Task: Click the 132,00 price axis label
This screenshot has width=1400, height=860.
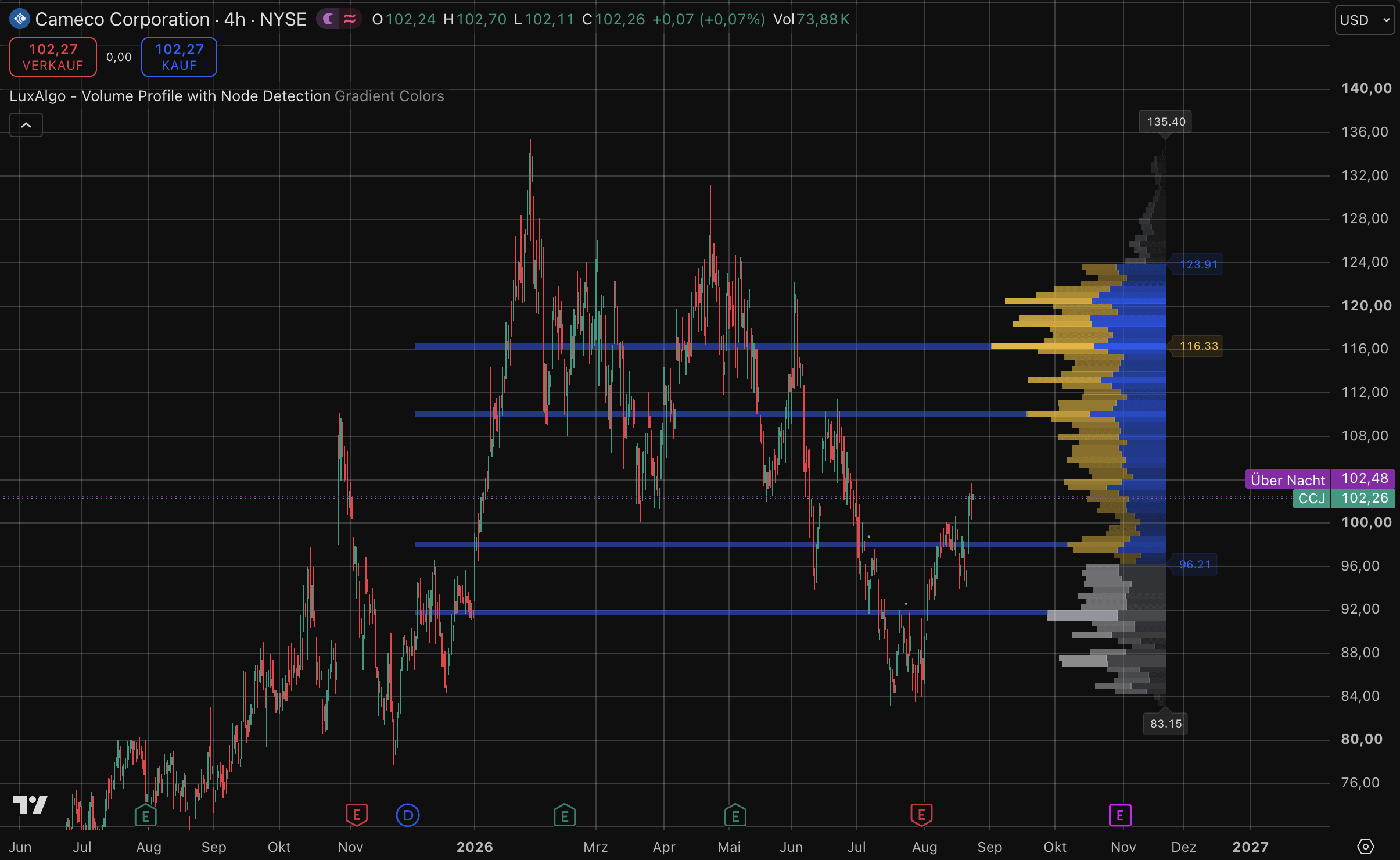Action: point(1365,175)
